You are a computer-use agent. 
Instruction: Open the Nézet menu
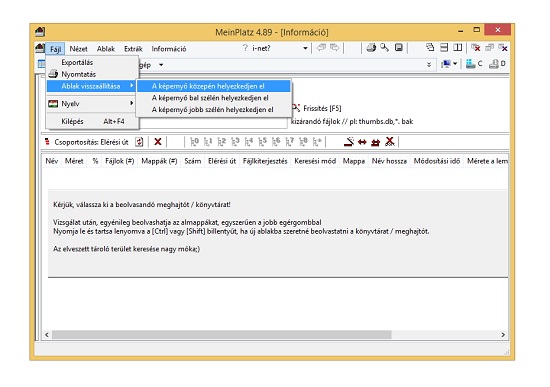click(x=78, y=49)
